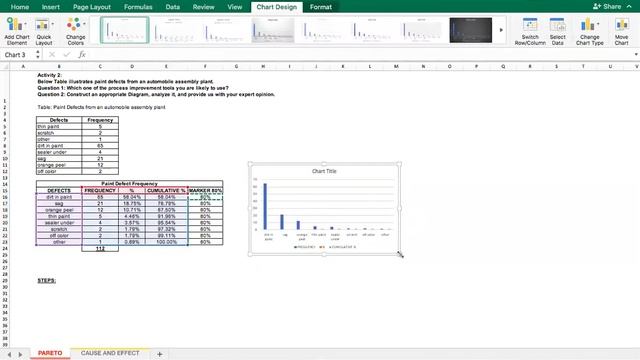Click the total cell showing 112
The height and width of the screenshot is (360, 640).
[100, 248]
